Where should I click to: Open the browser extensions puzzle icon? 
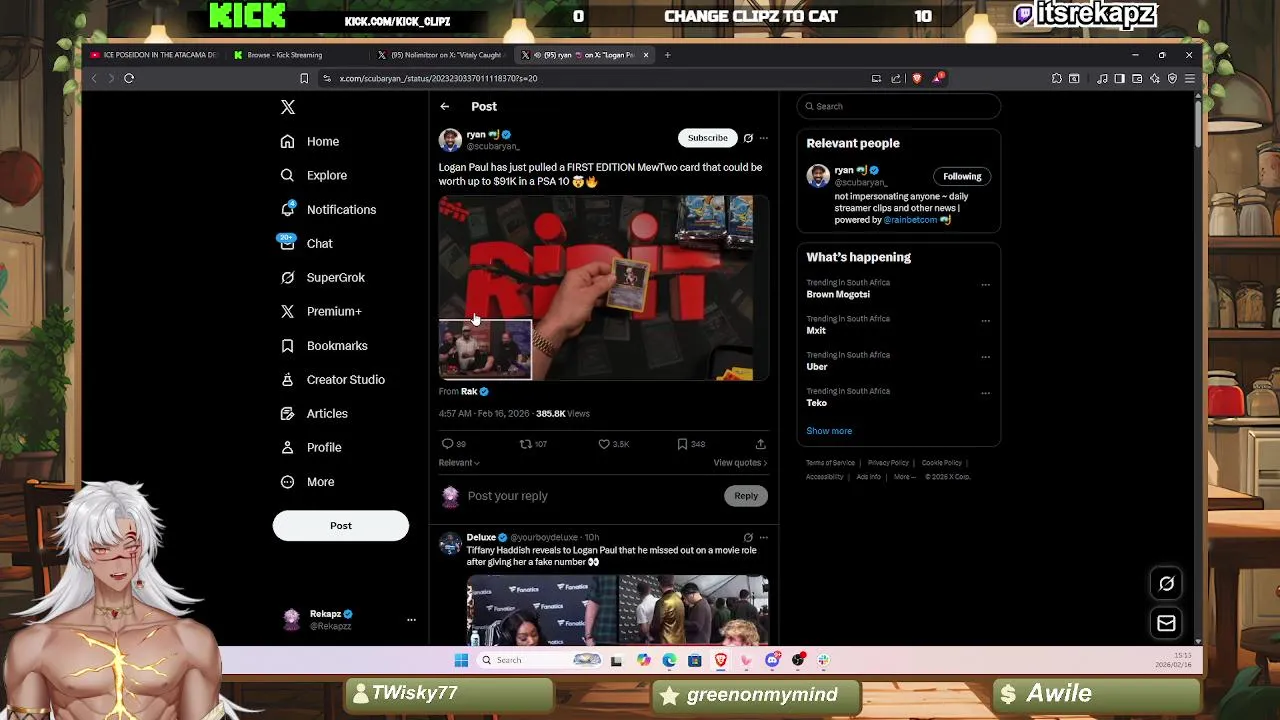click(x=1056, y=78)
